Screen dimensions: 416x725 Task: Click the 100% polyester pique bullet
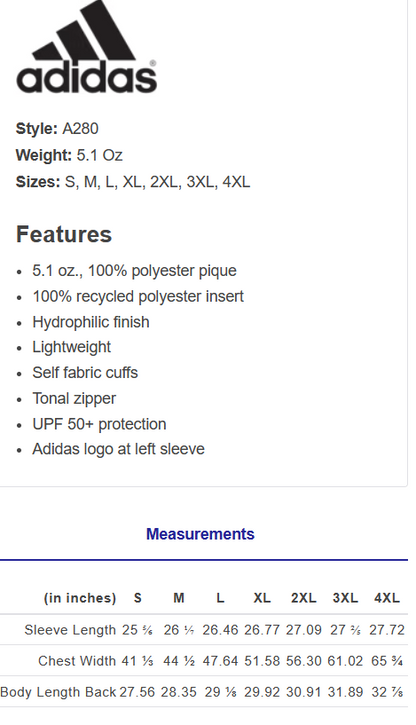135,270
